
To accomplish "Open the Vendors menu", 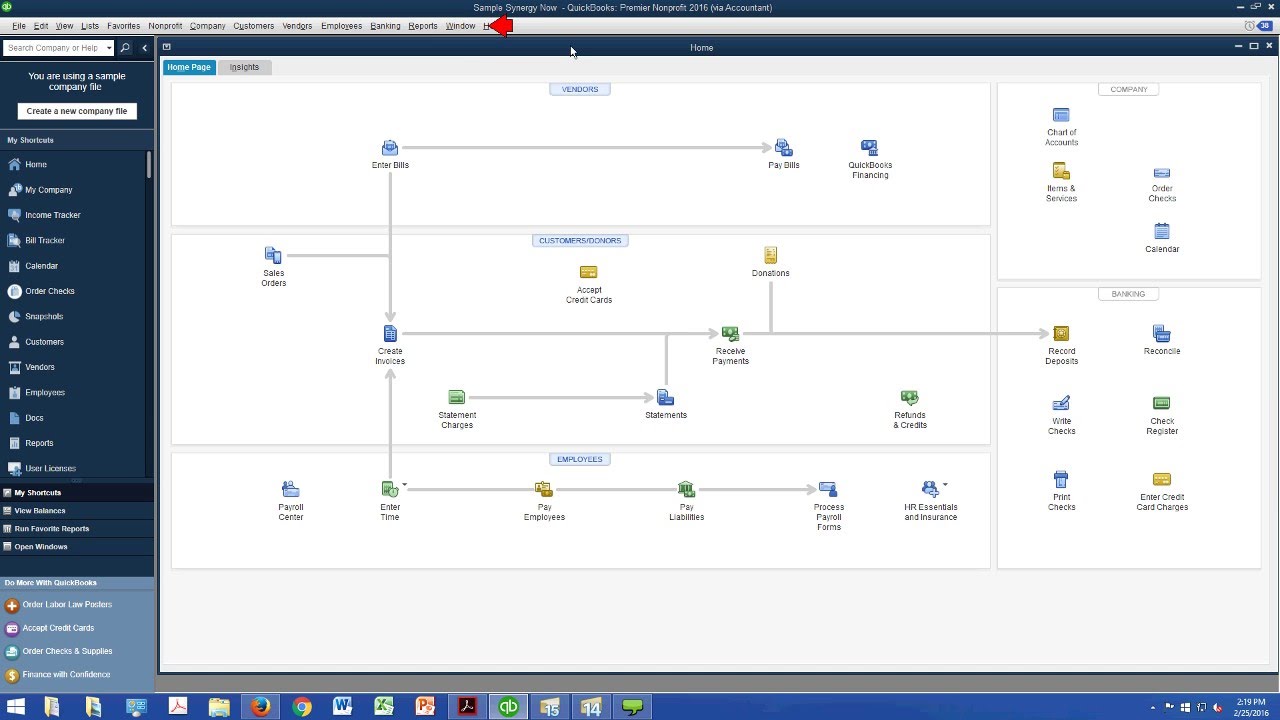I will point(297,26).
